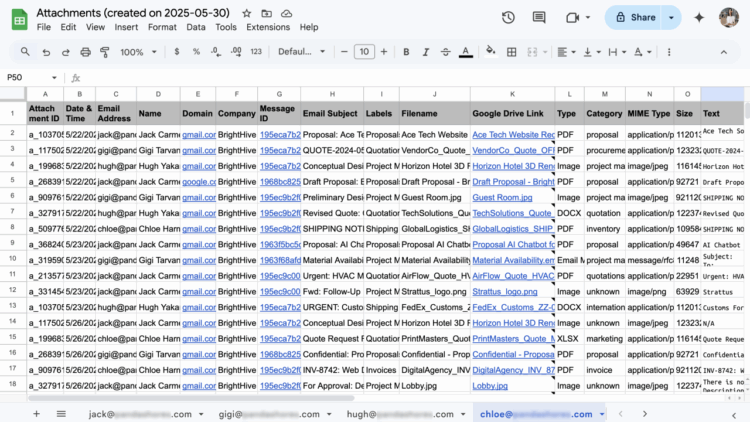Open comments panel icon

coord(539,18)
